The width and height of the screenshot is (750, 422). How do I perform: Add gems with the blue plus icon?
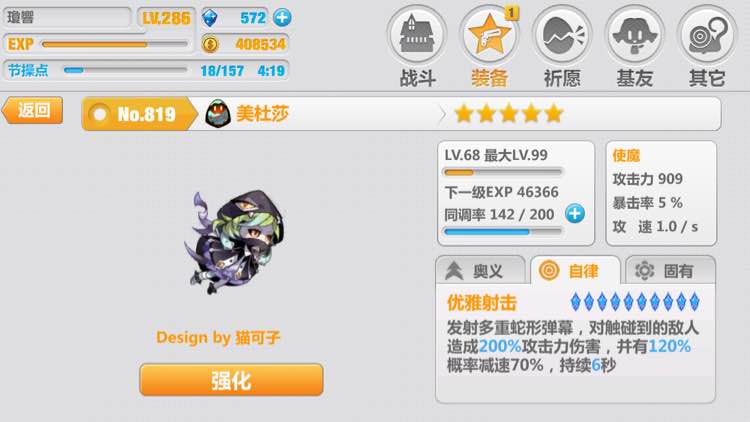pos(282,18)
